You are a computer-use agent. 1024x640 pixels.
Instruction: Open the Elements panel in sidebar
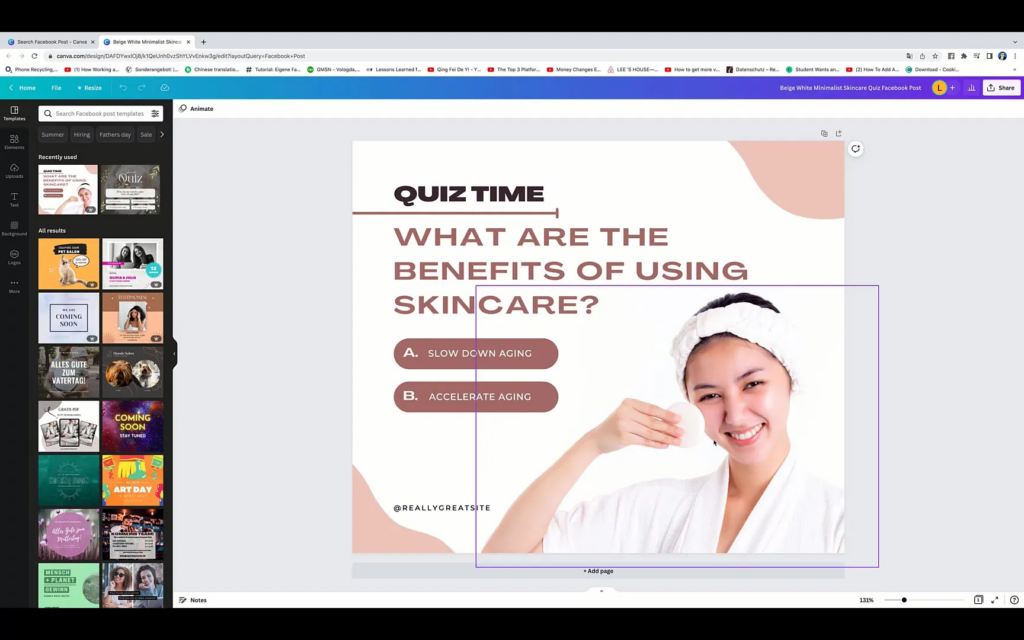click(x=14, y=142)
